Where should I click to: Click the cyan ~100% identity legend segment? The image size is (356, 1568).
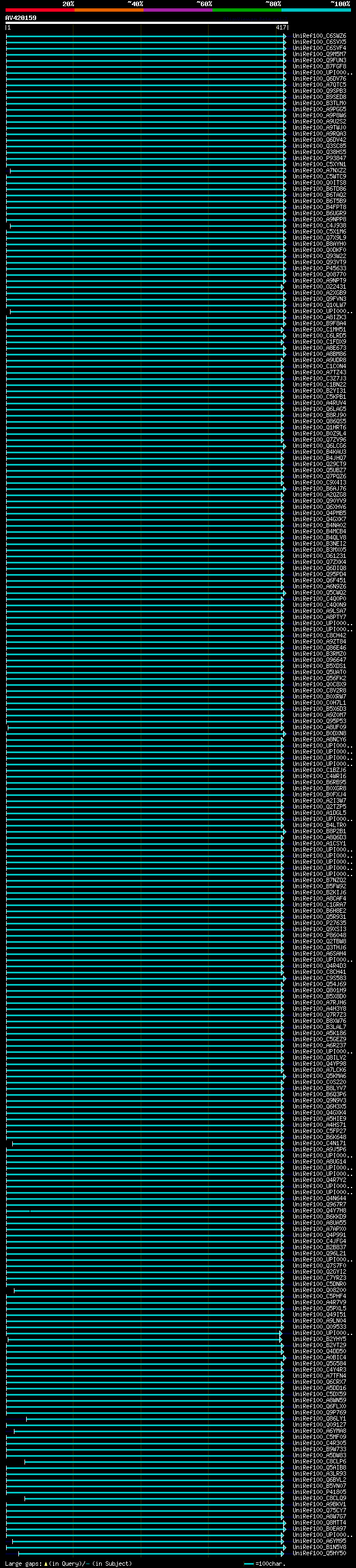click(x=317, y=11)
